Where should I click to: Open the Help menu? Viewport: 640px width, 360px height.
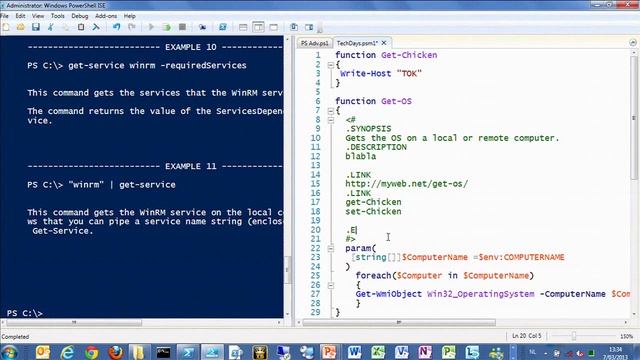[129, 16]
